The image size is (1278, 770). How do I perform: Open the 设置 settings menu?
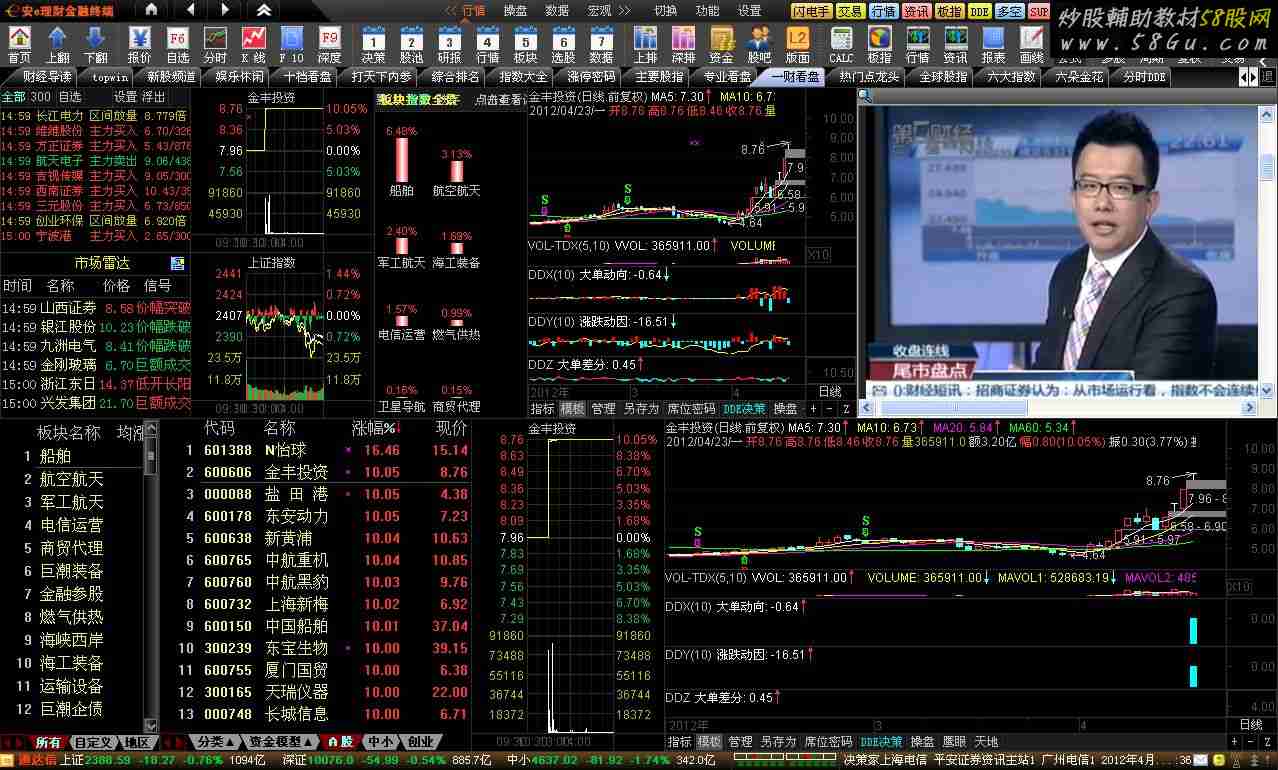click(749, 10)
